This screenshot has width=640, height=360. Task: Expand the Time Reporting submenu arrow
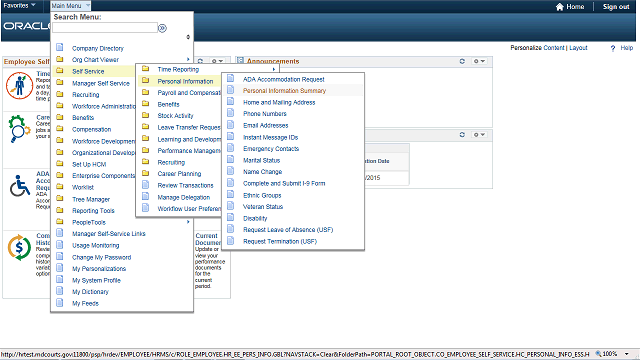pyautogui.click(x=273, y=69)
